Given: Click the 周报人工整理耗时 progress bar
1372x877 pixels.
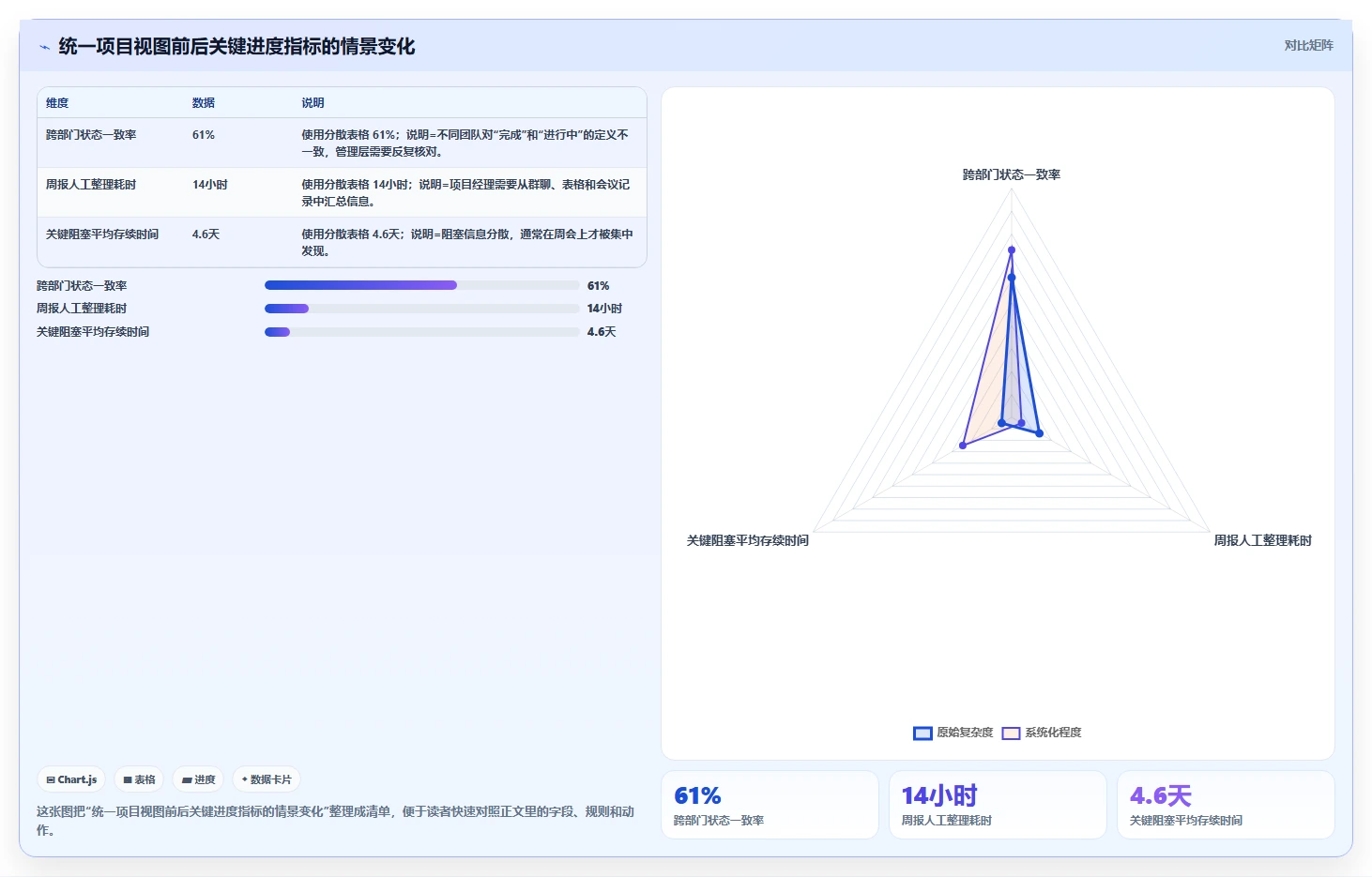Looking at the screenshot, I should click(x=421, y=309).
